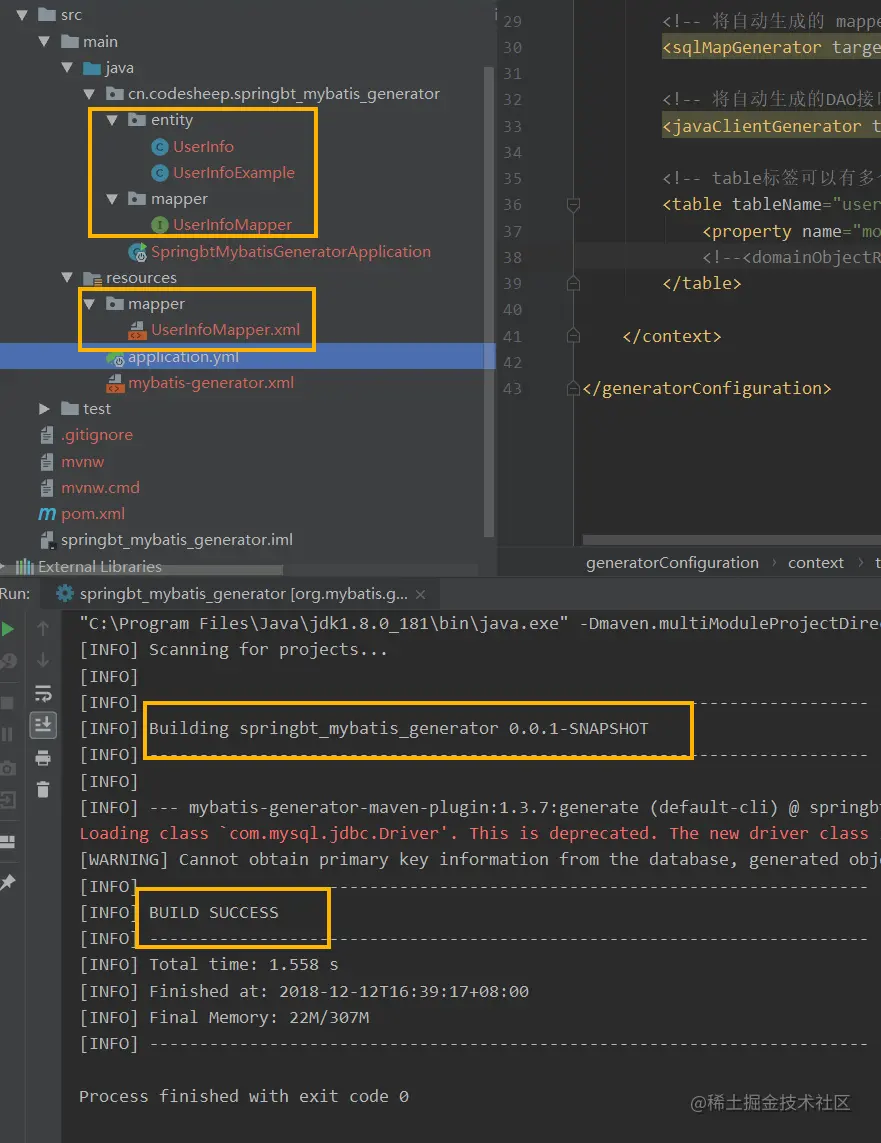The width and height of the screenshot is (881, 1143).
Task: Click the green Rerun button in Run panel
Action: click(7, 628)
